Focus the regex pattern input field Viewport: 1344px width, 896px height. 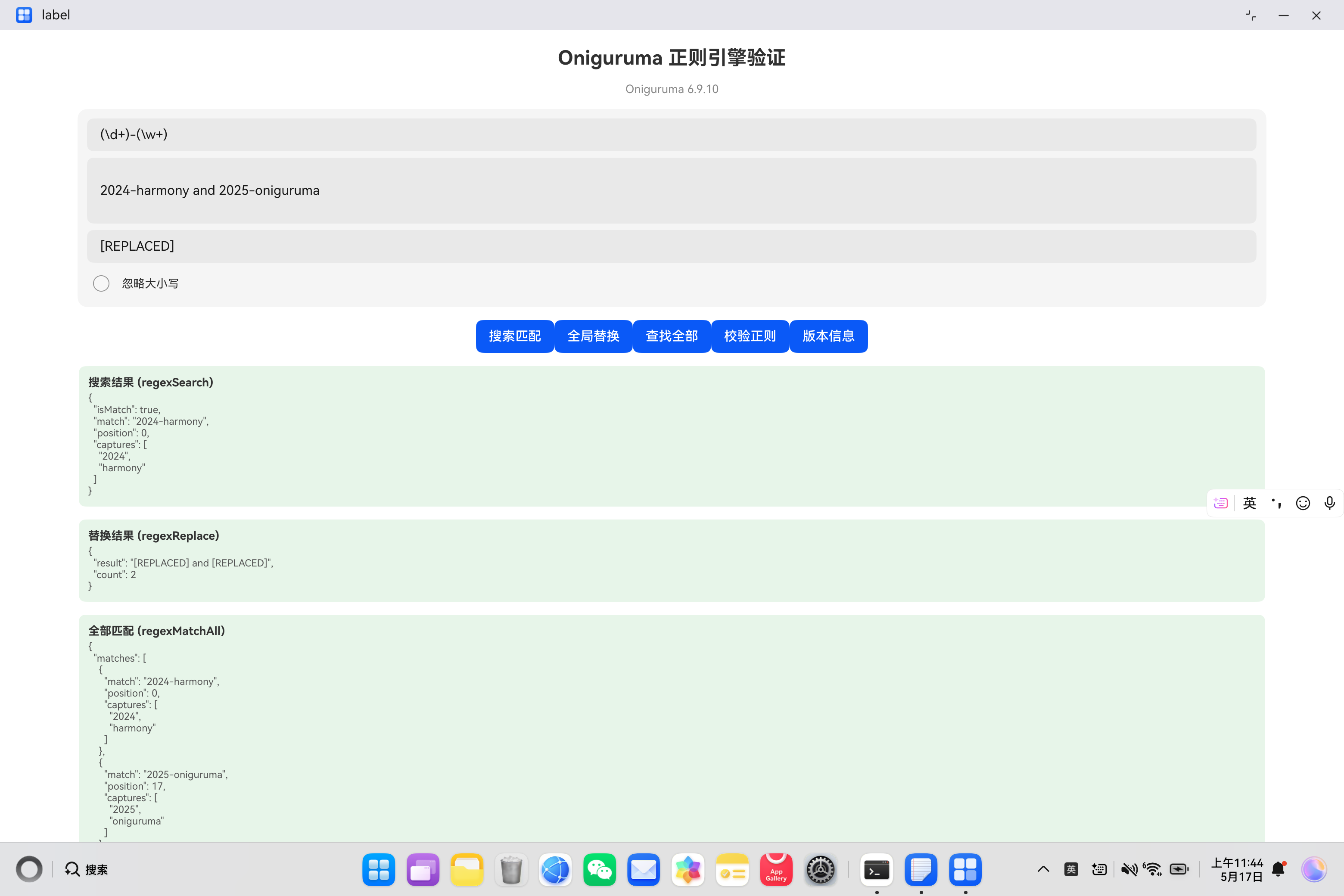coord(672,134)
